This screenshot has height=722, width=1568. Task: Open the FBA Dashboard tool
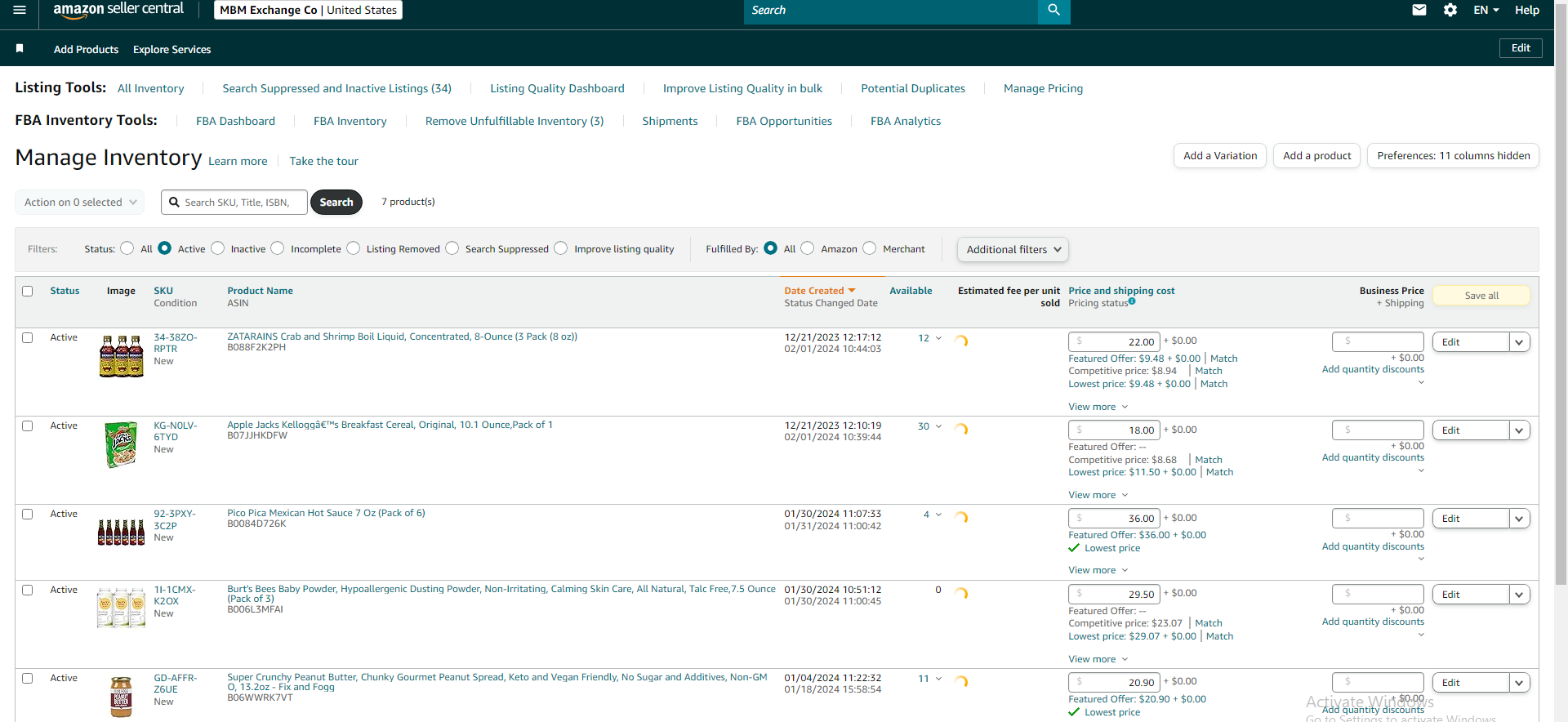[x=235, y=121]
